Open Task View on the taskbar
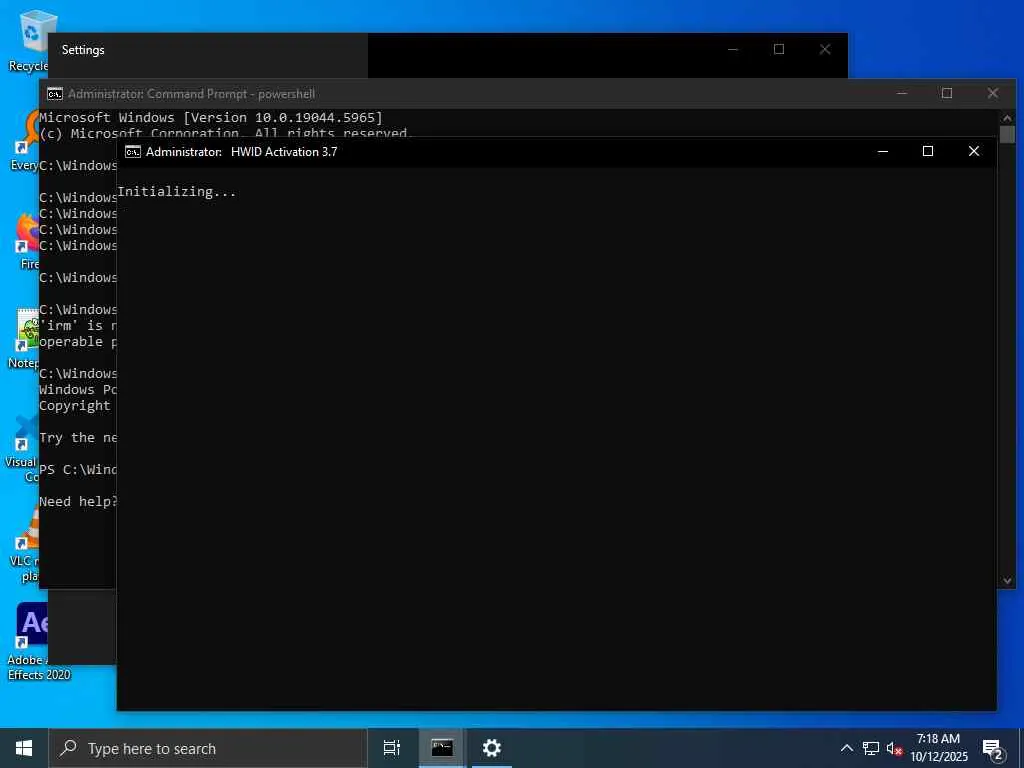 (391, 748)
